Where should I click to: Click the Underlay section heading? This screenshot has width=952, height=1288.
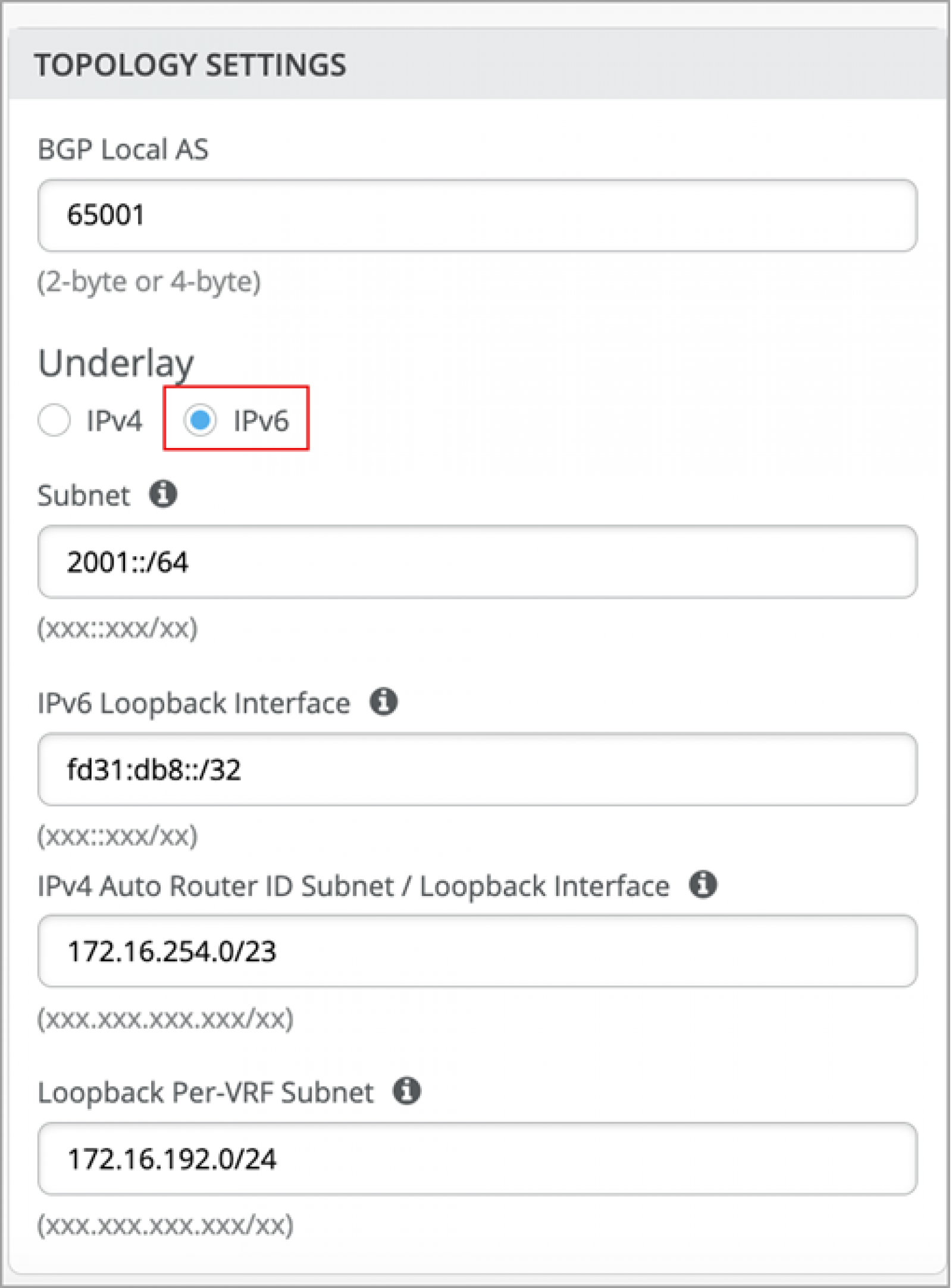click(116, 363)
